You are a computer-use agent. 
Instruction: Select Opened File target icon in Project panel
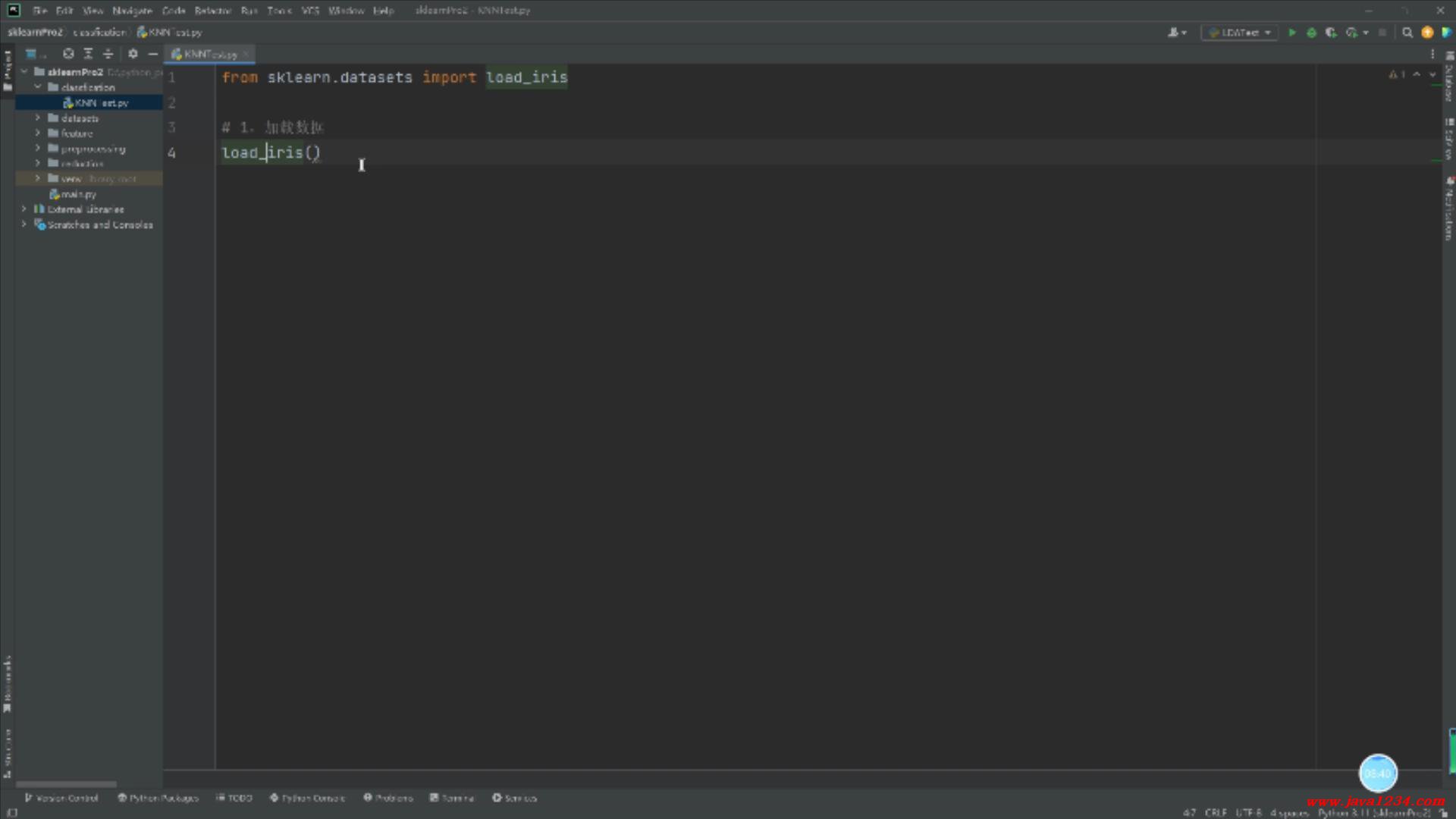[68, 54]
